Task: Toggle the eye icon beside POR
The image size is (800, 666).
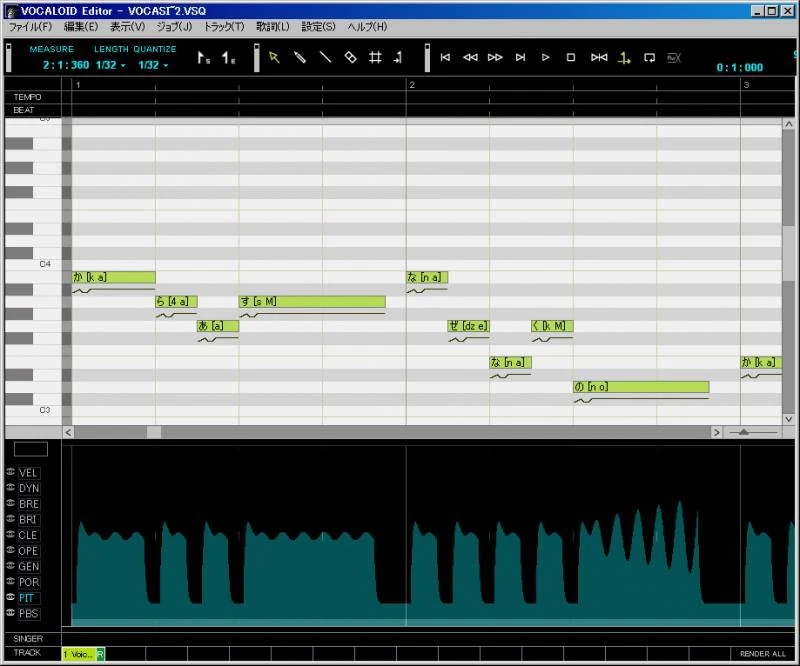Action: pyautogui.click(x=10, y=581)
